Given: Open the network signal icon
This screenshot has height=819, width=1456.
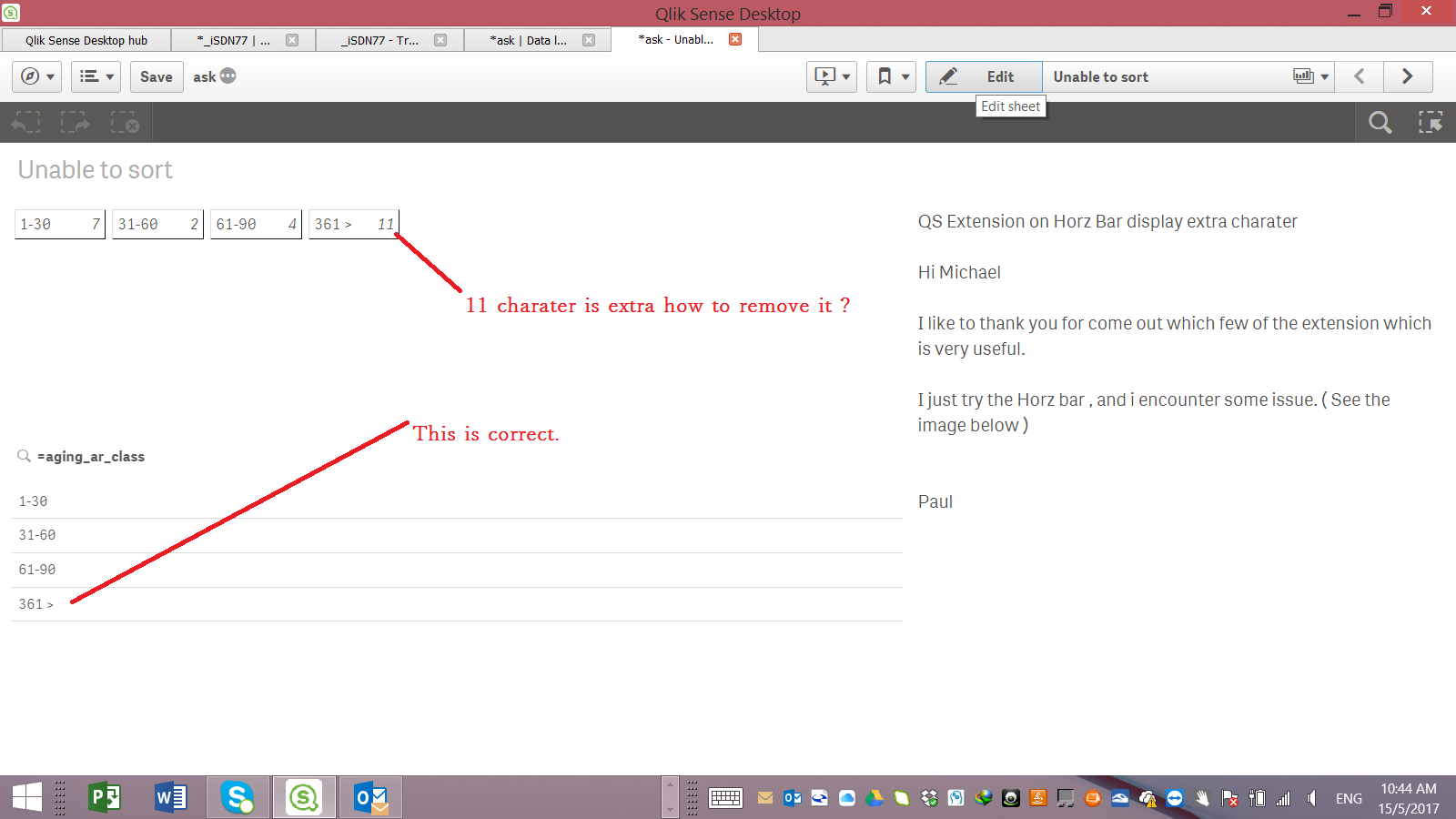Looking at the screenshot, I should pos(1283,798).
